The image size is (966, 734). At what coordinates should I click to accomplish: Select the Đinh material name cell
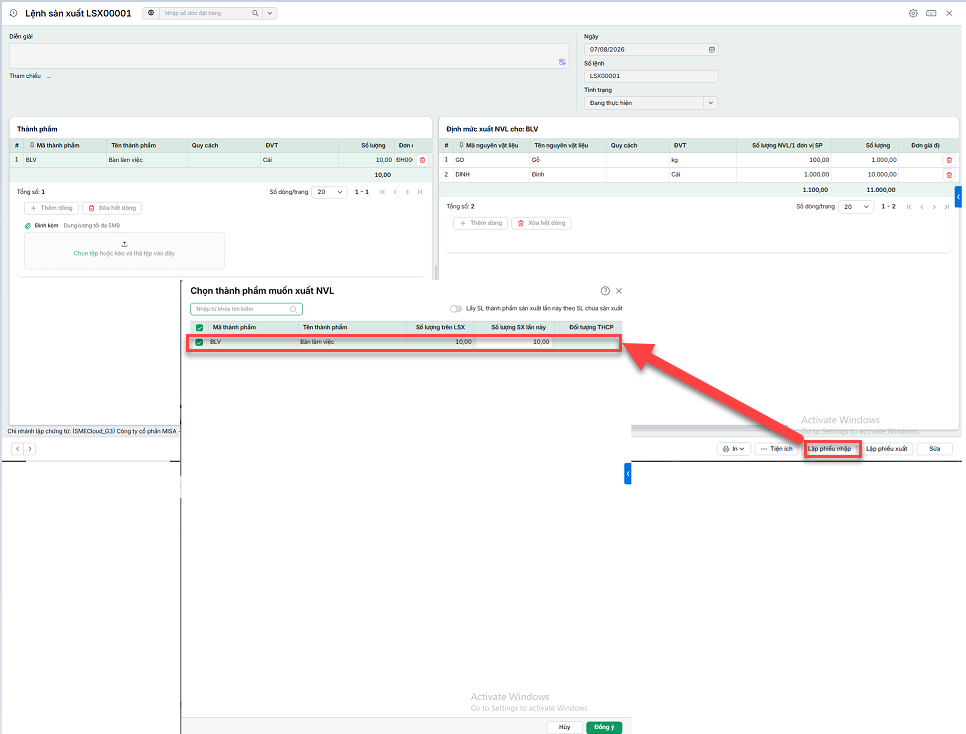tap(567, 174)
